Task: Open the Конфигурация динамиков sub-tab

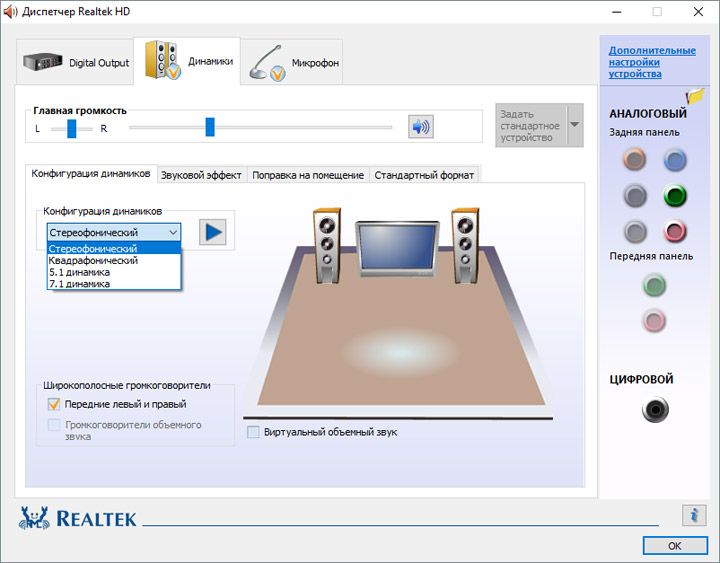Action: click(x=91, y=174)
